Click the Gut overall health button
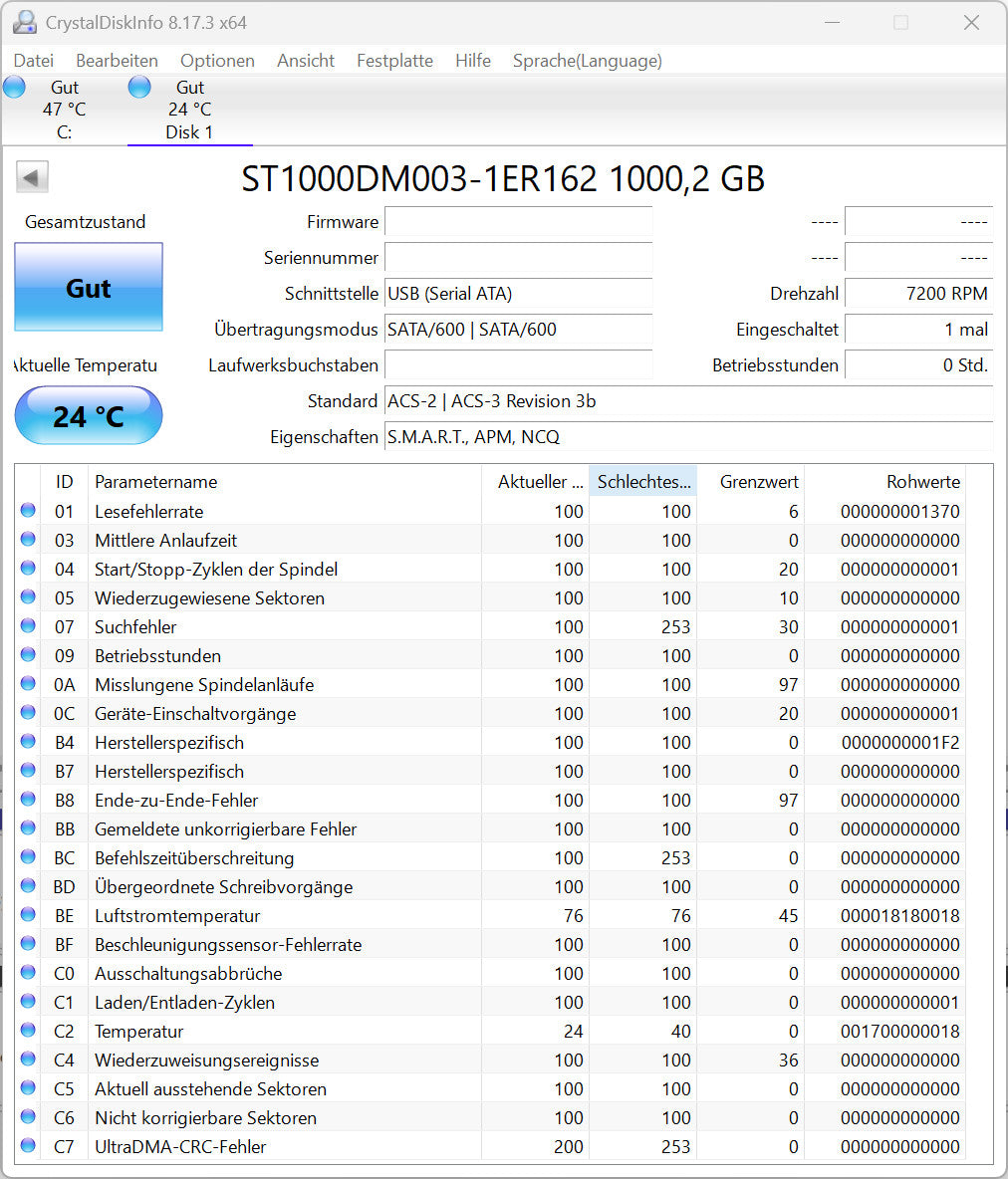 (88, 287)
